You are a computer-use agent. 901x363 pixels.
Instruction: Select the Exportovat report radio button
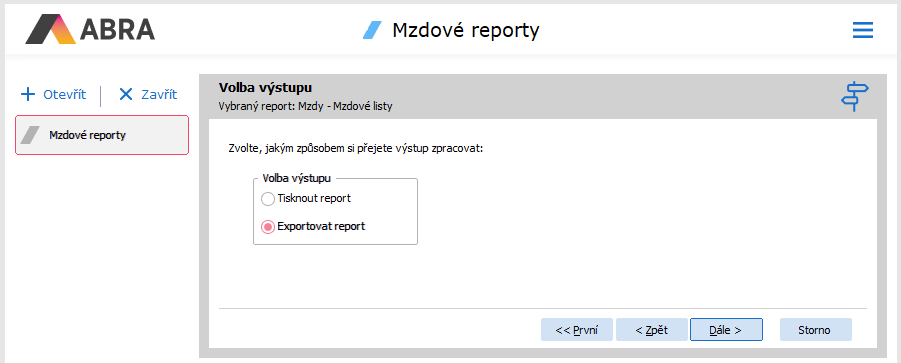pyautogui.click(x=268, y=227)
